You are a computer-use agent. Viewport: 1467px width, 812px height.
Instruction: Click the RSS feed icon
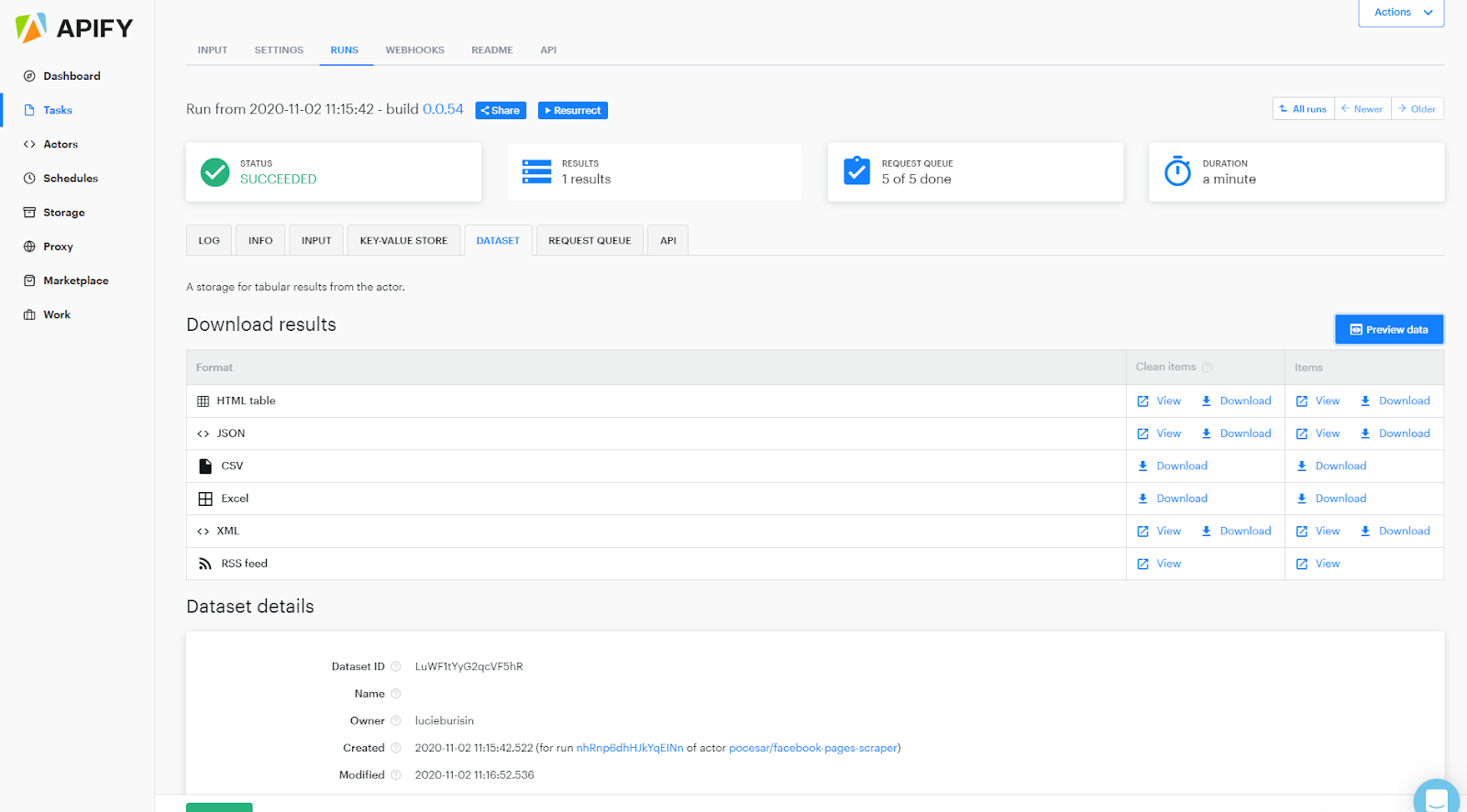[x=205, y=564]
